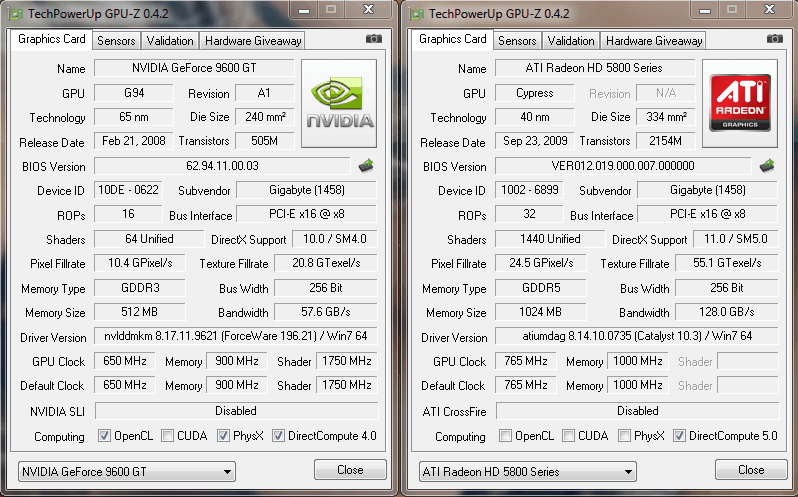
Task: Toggle DirectCompute 4.0 checkbox
Action: pos(278,436)
